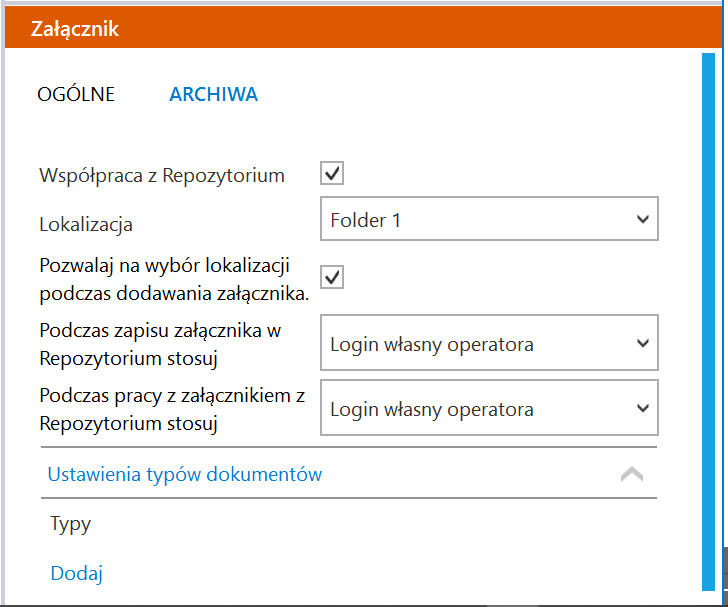This screenshot has width=728, height=607.
Task: Click the Załącznik orange title bar
Action: pos(364,28)
